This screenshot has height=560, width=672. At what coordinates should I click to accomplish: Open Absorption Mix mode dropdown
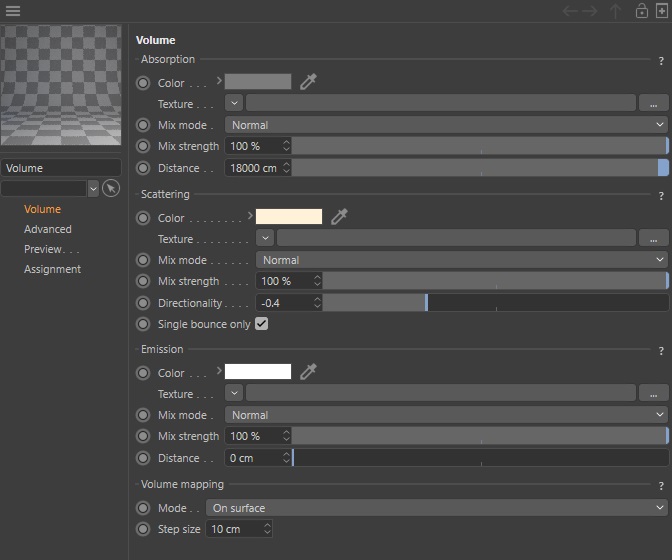(x=446, y=125)
